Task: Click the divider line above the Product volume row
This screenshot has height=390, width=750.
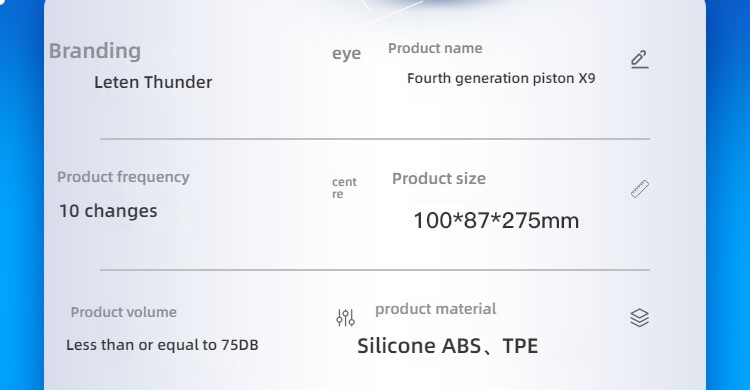Action: pyautogui.click(x=375, y=270)
